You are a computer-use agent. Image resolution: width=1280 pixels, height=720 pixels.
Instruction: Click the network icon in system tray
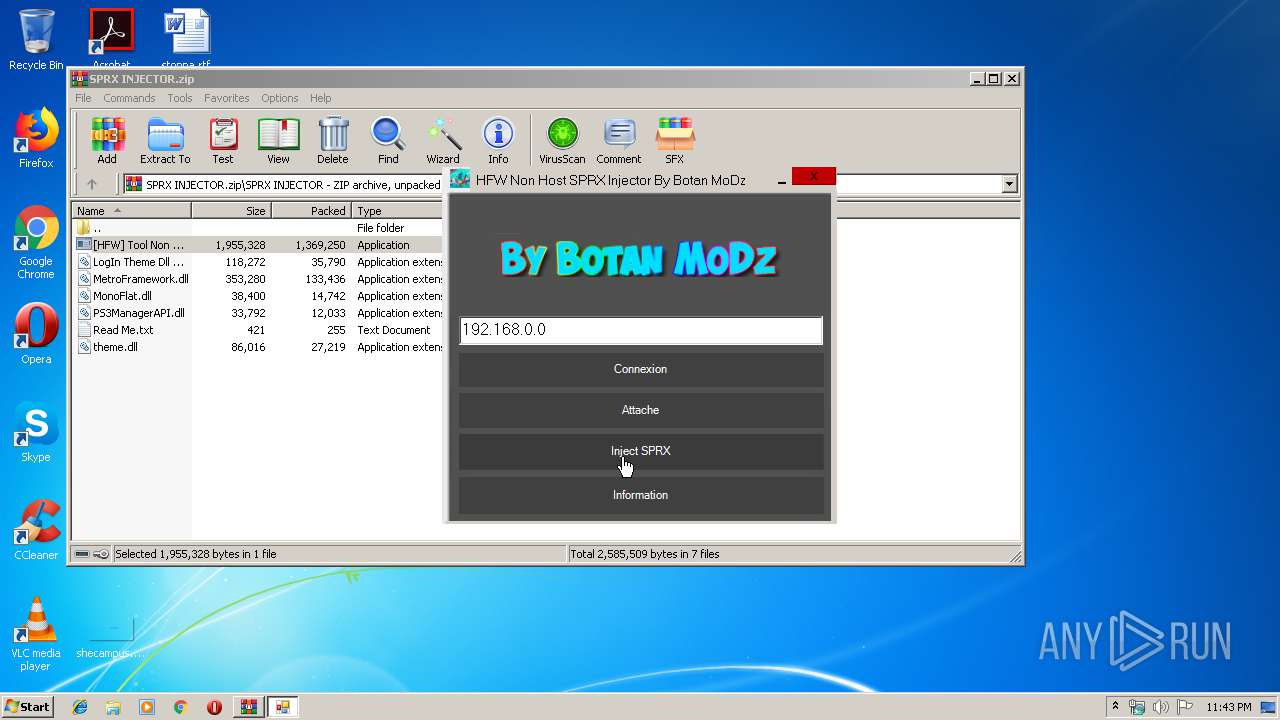point(1138,707)
